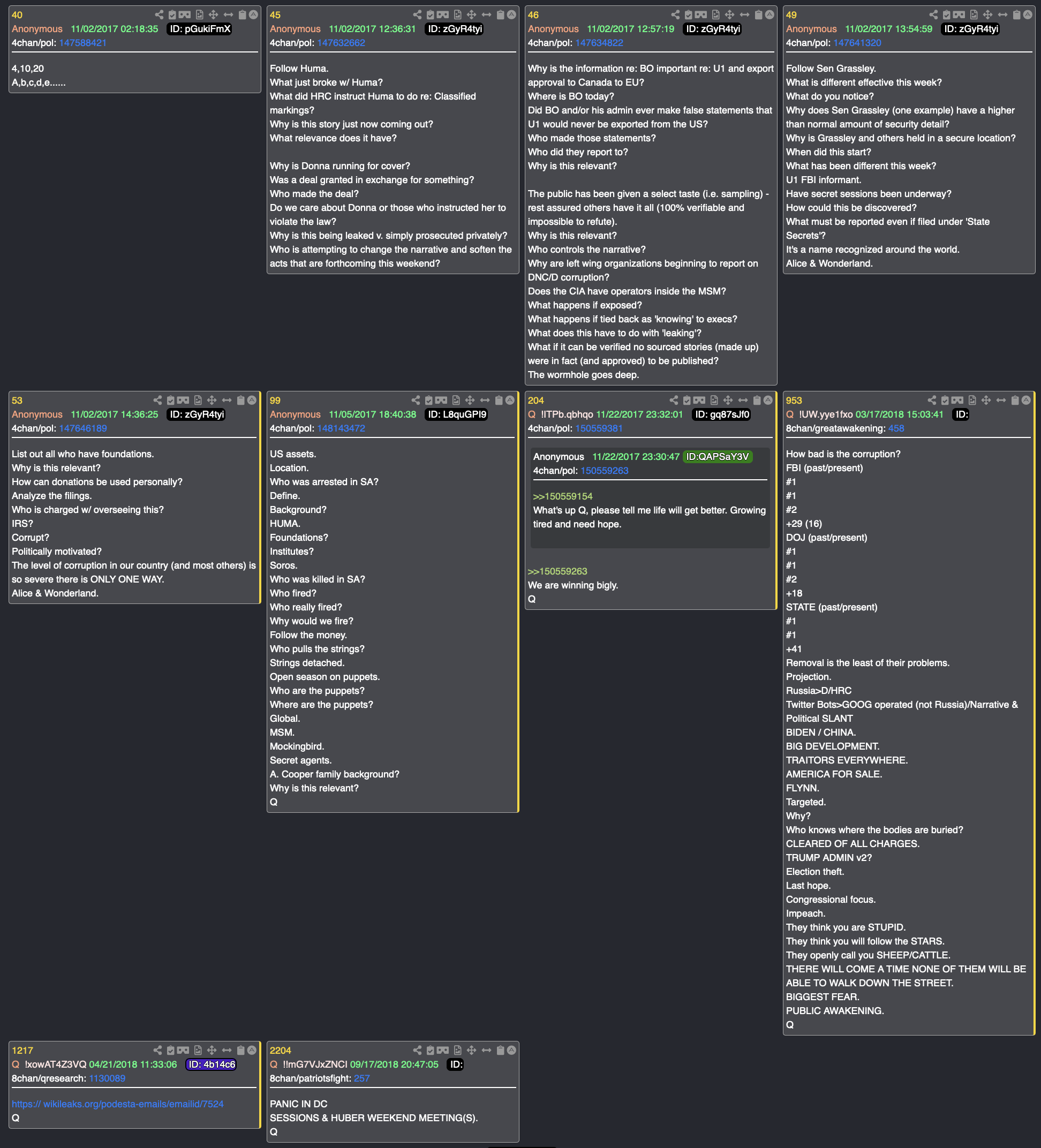The image size is (1041, 1148).
Task: Open 4chan/pol link 147646189
Action: [82, 428]
